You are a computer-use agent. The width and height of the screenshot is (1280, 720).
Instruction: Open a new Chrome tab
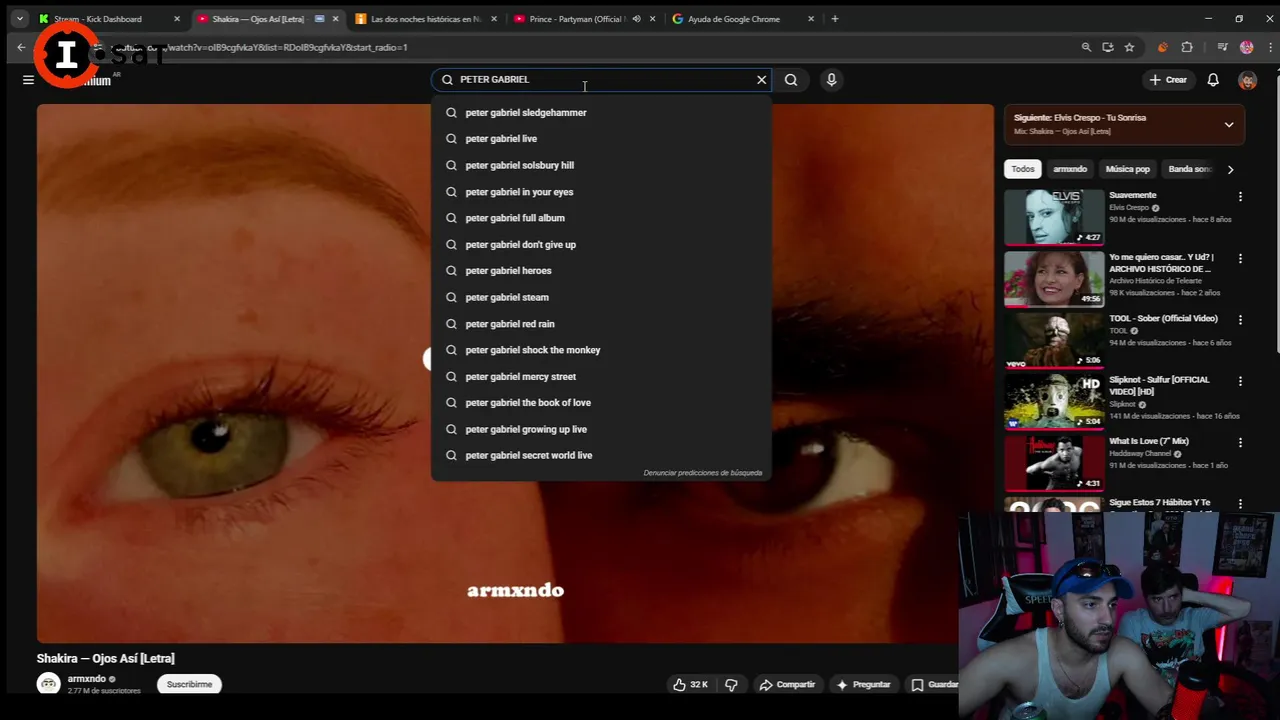(x=835, y=19)
